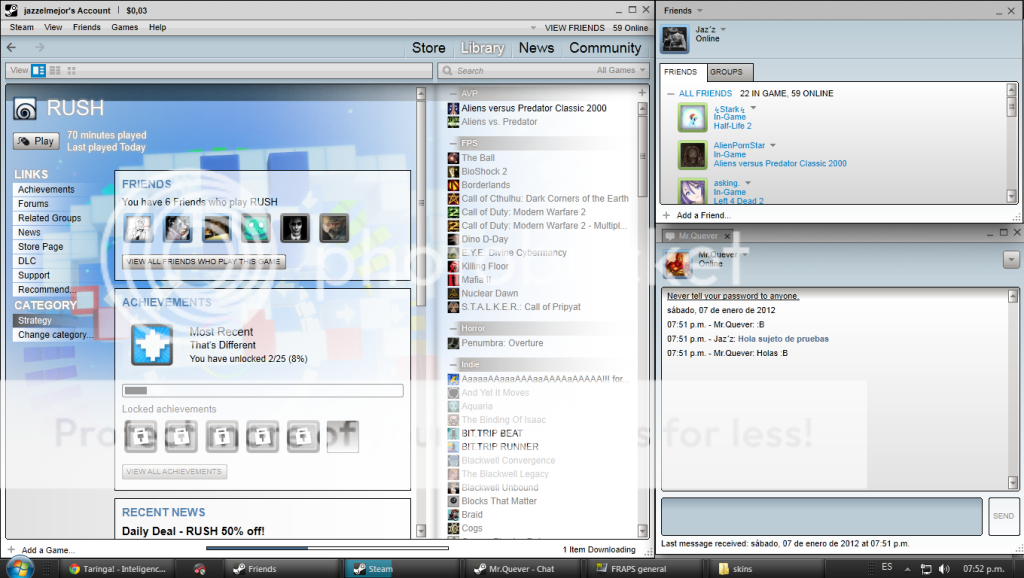Open the All Games filter dropdown
The height and width of the screenshot is (578, 1024).
pyautogui.click(x=620, y=71)
